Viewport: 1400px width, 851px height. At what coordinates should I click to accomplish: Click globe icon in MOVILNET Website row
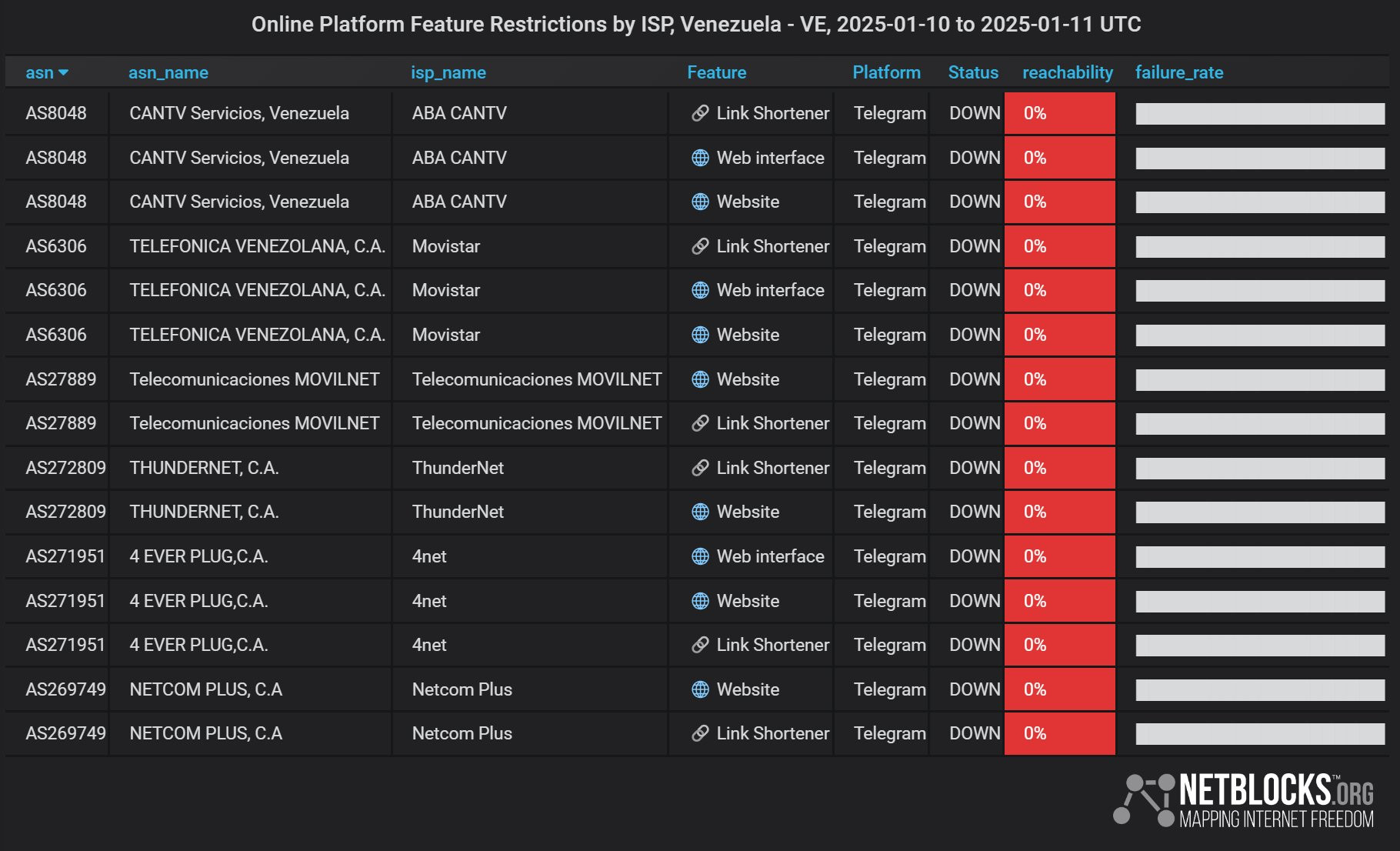pyautogui.click(x=700, y=379)
